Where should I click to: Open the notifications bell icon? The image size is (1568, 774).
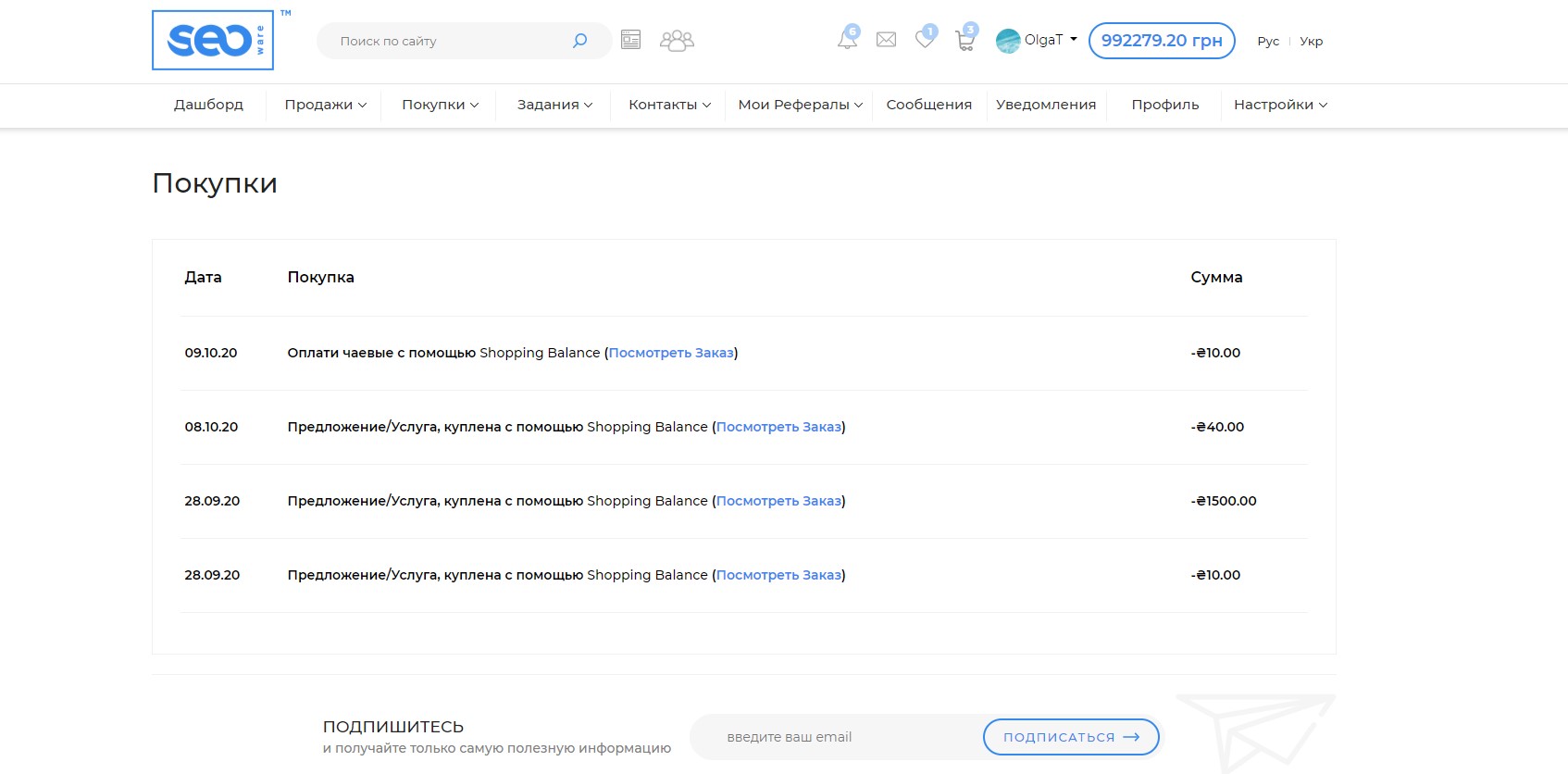tap(847, 39)
